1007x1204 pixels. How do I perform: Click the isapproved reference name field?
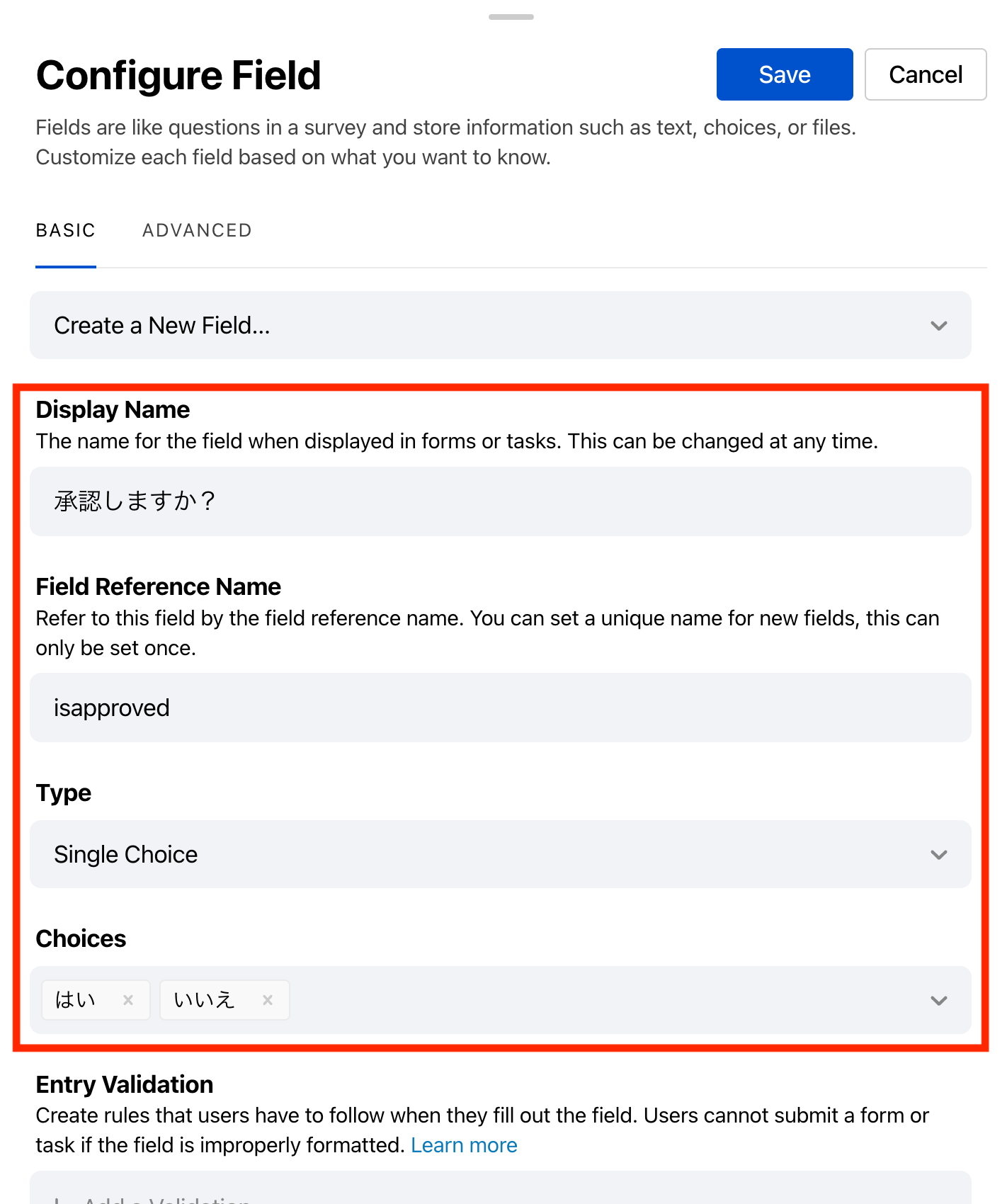pos(496,707)
